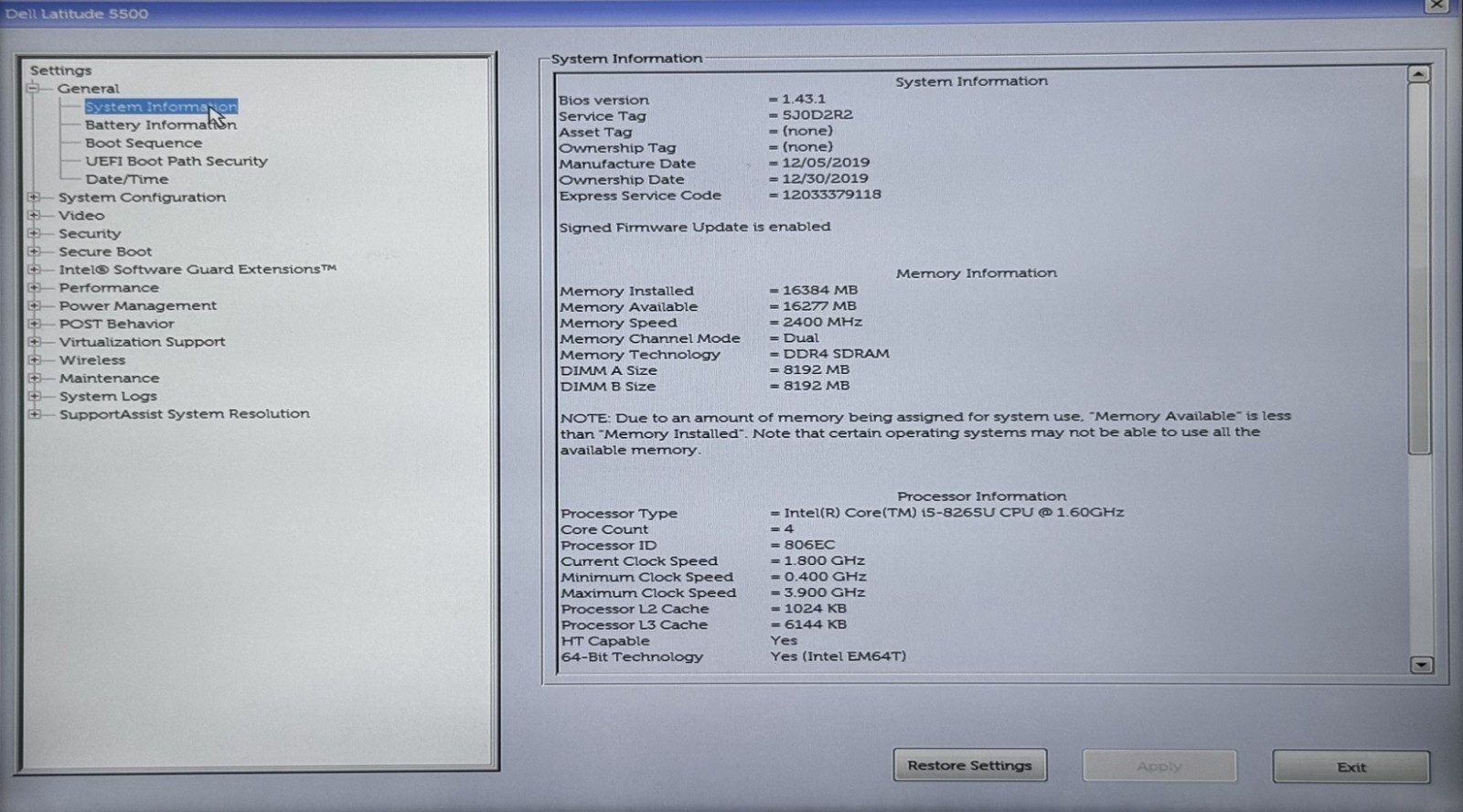This screenshot has height=812, width=1463.
Task: Select System Information in the tree
Action: click(161, 107)
